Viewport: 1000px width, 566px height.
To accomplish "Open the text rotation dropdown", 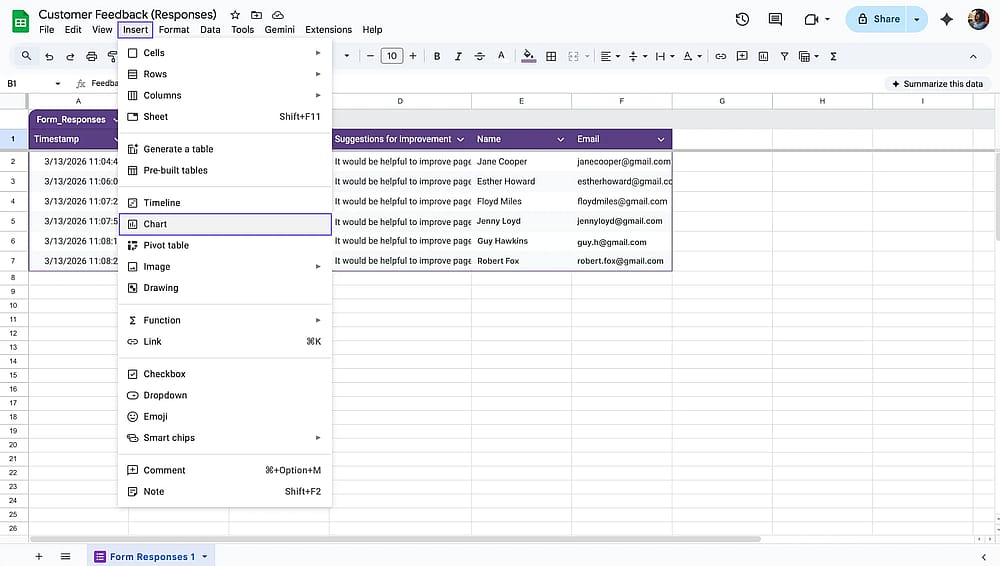I will [x=692, y=56].
